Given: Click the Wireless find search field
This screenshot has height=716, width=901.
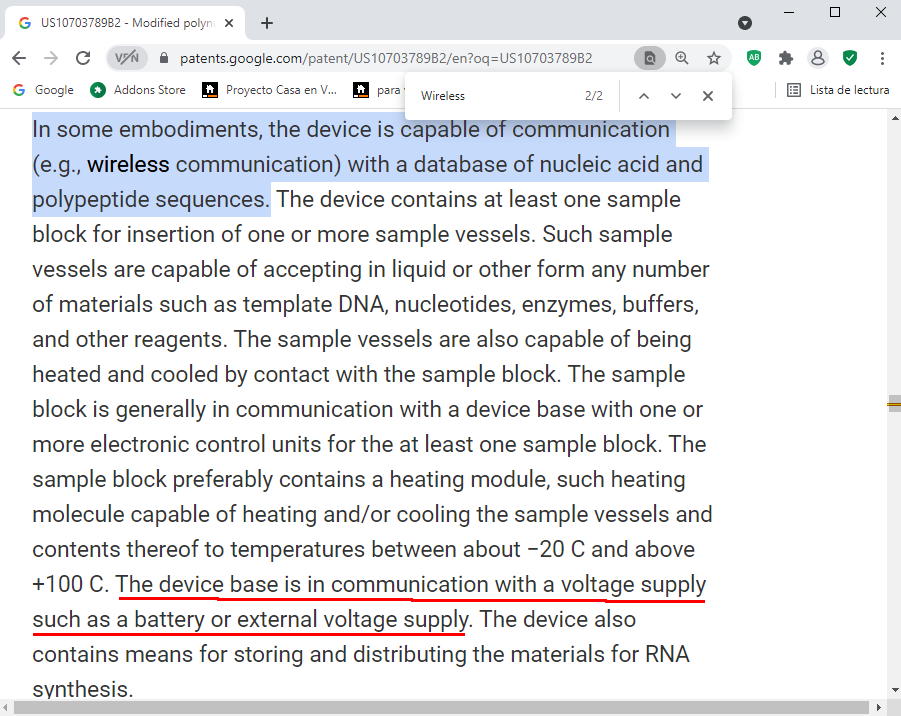Looking at the screenshot, I should pyautogui.click(x=495, y=96).
